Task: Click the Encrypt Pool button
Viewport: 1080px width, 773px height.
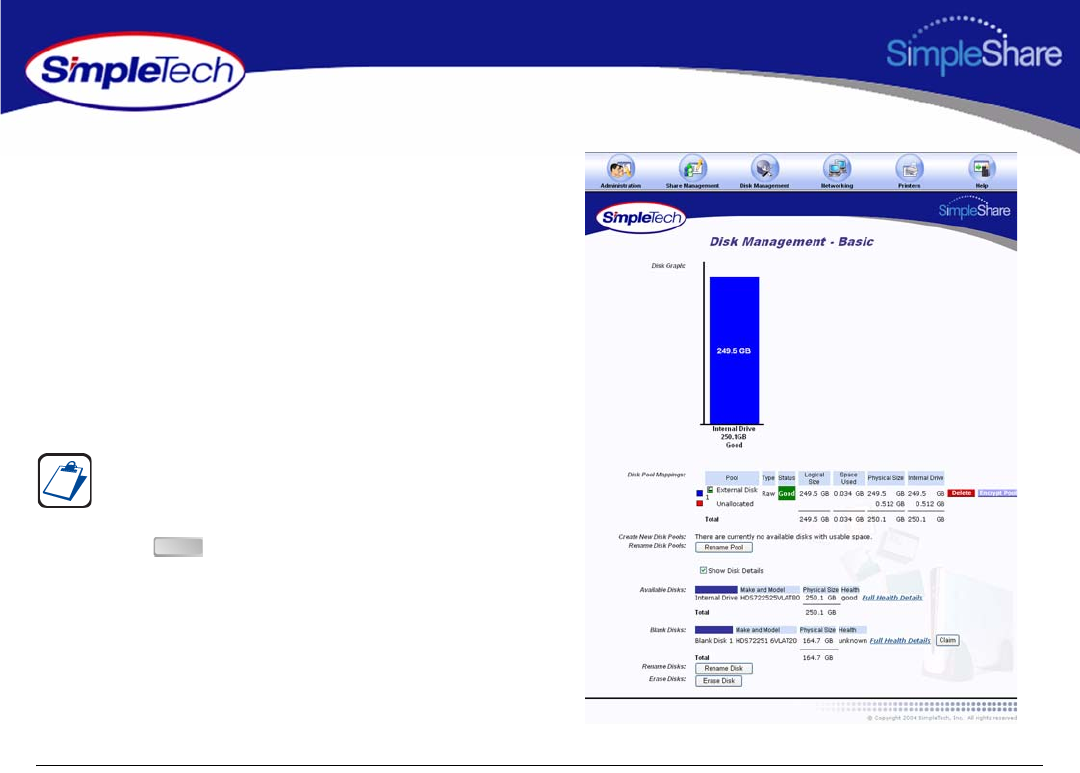Action: coord(997,493)
